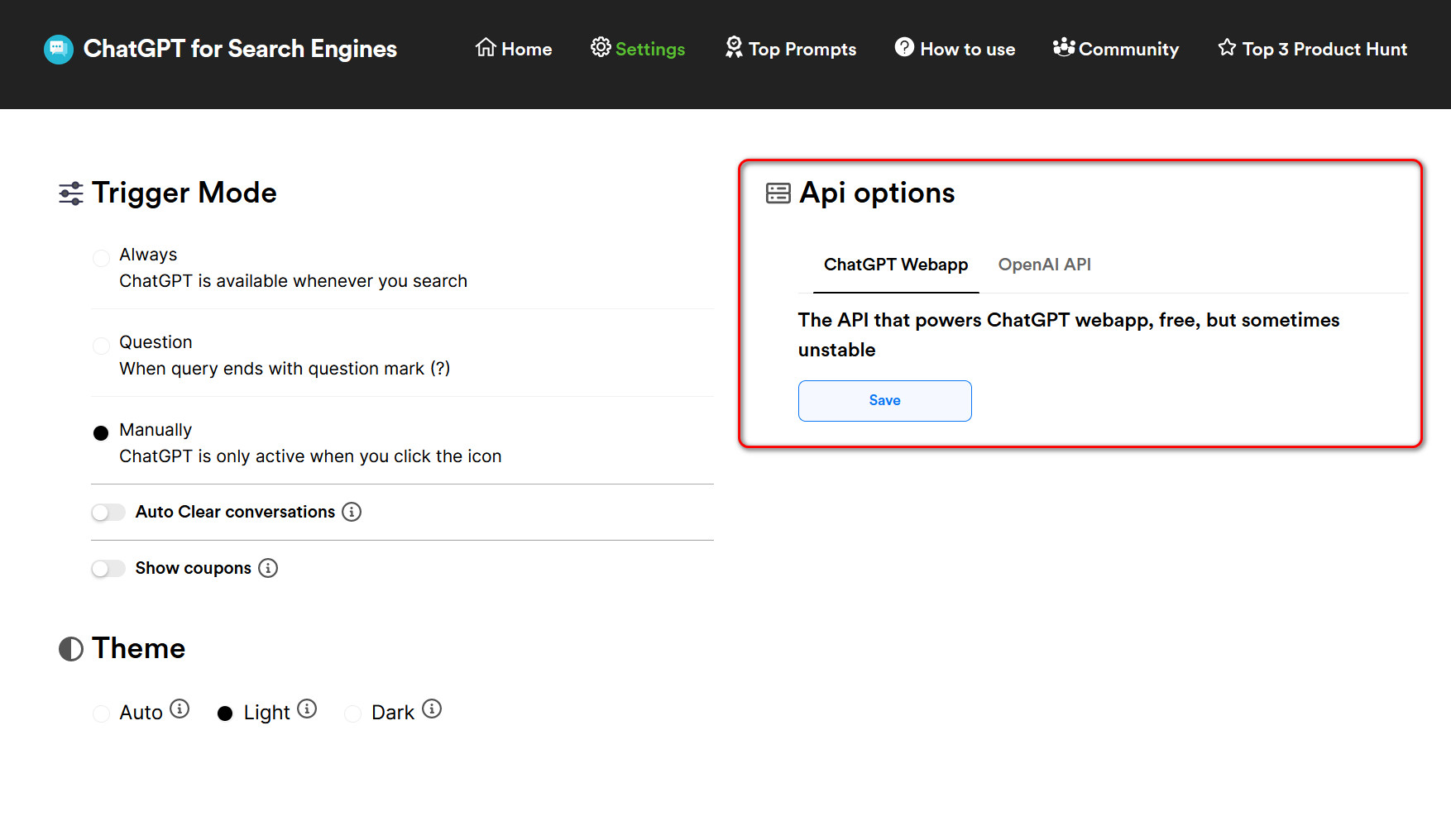Click the ChatGPT for Search Engines logo icon

[x=58, y=50]
